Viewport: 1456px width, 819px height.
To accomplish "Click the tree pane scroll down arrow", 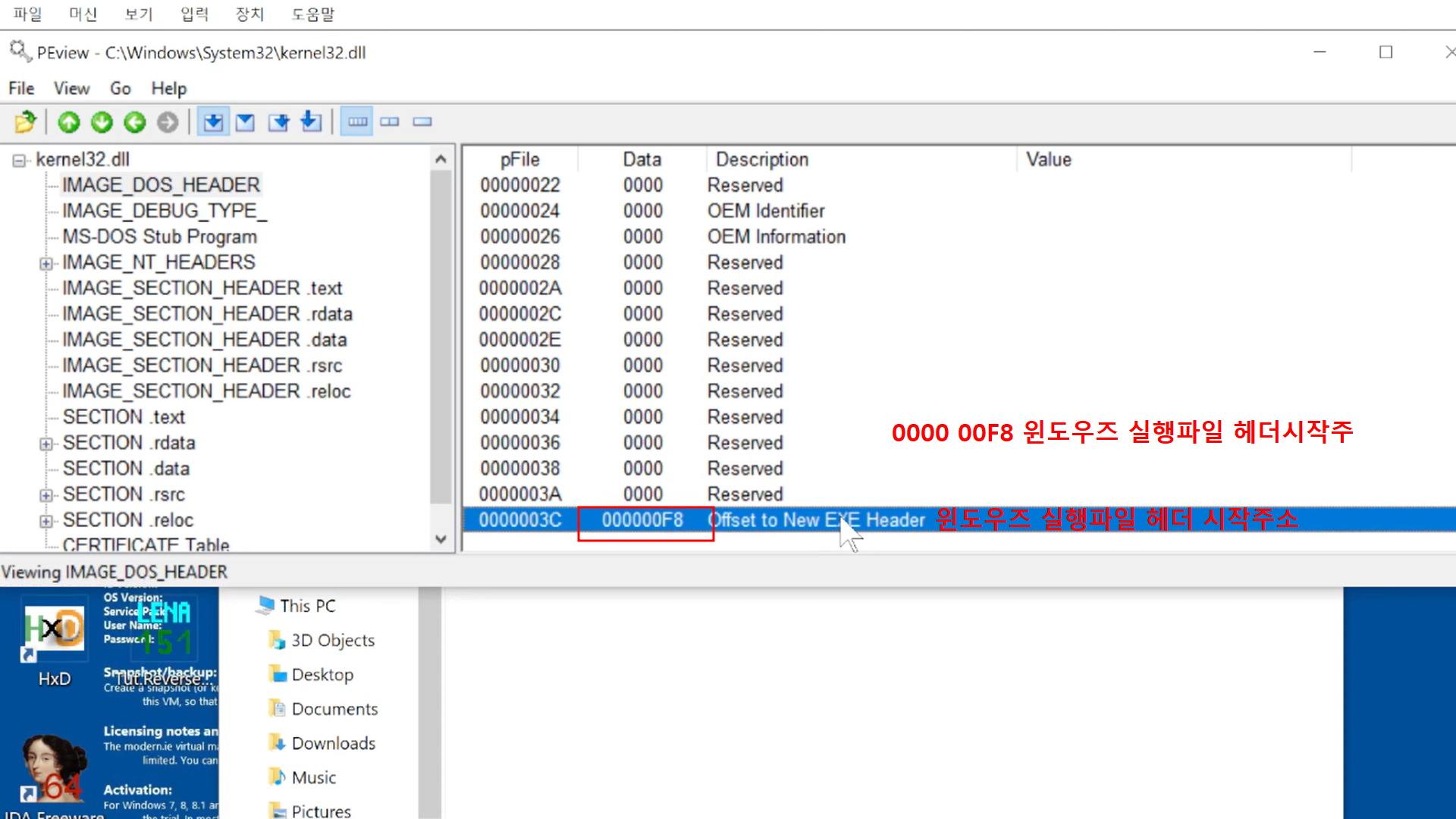I will 441,539.
